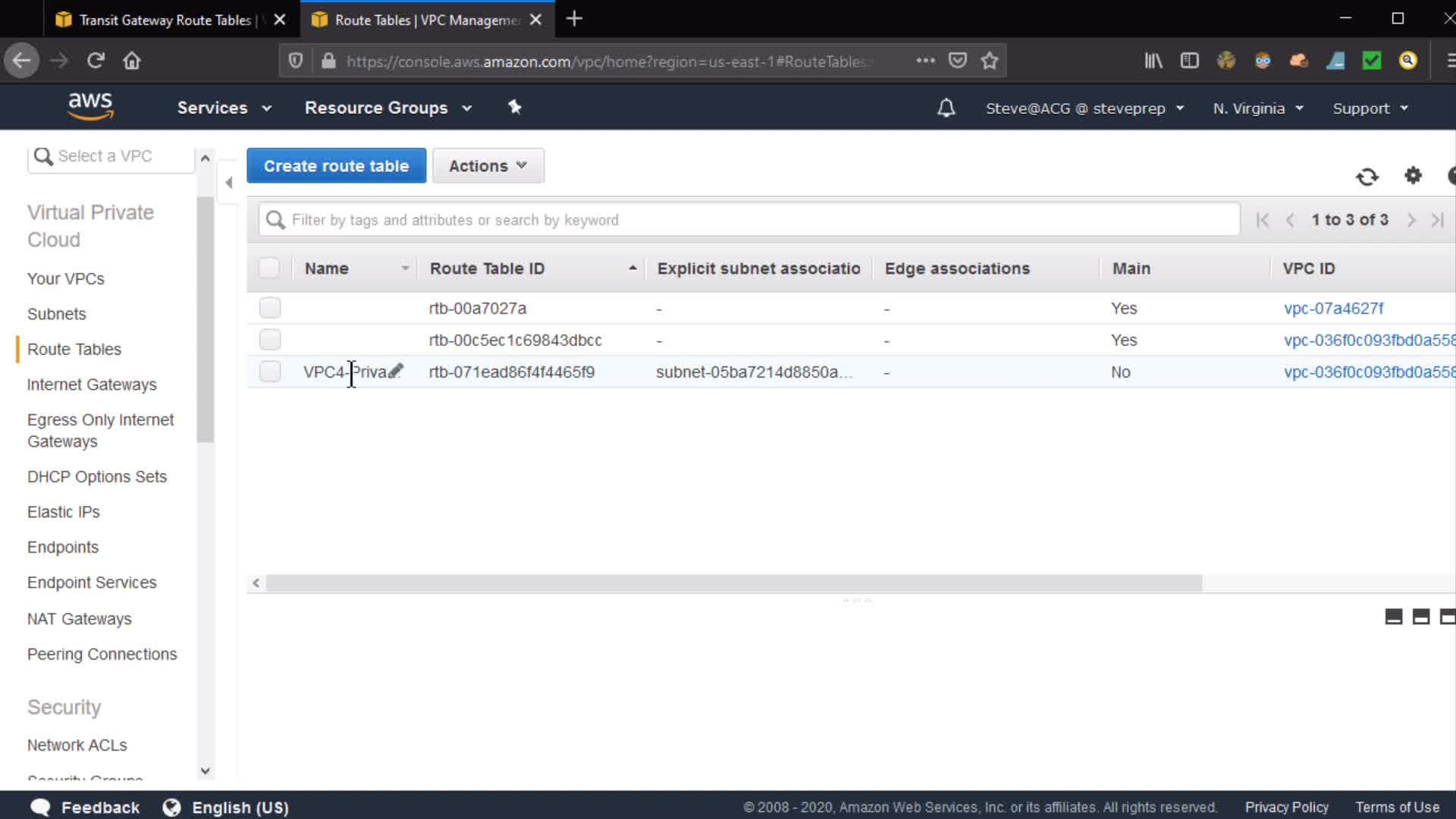Click the horizontal table scrollbar
This screenshot has width=1456, height=819.
click(733, 583)
